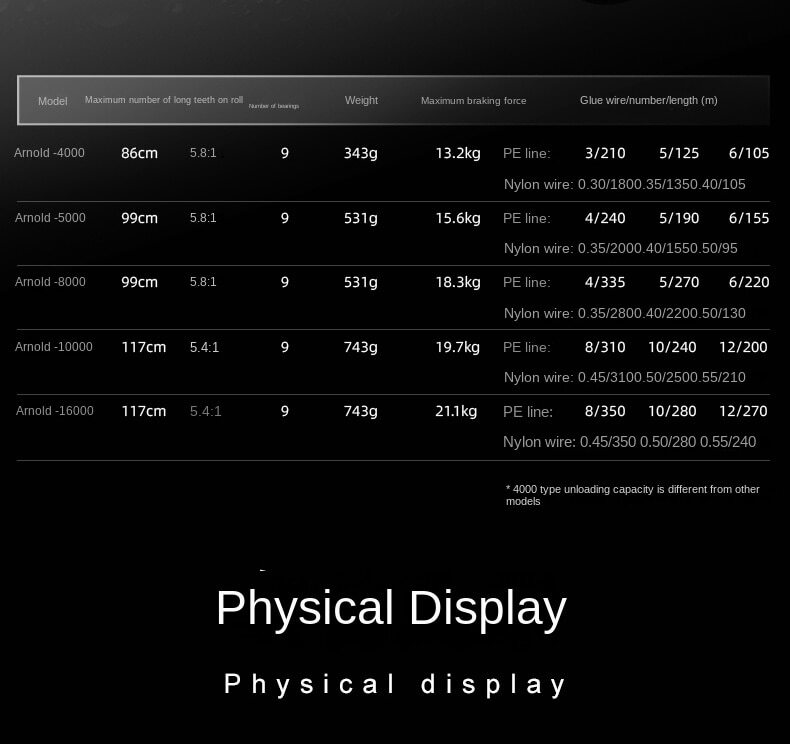Select the Arnold -5000 model name
The height and width of the screenshot is (744, 790).
click(50, 218)
